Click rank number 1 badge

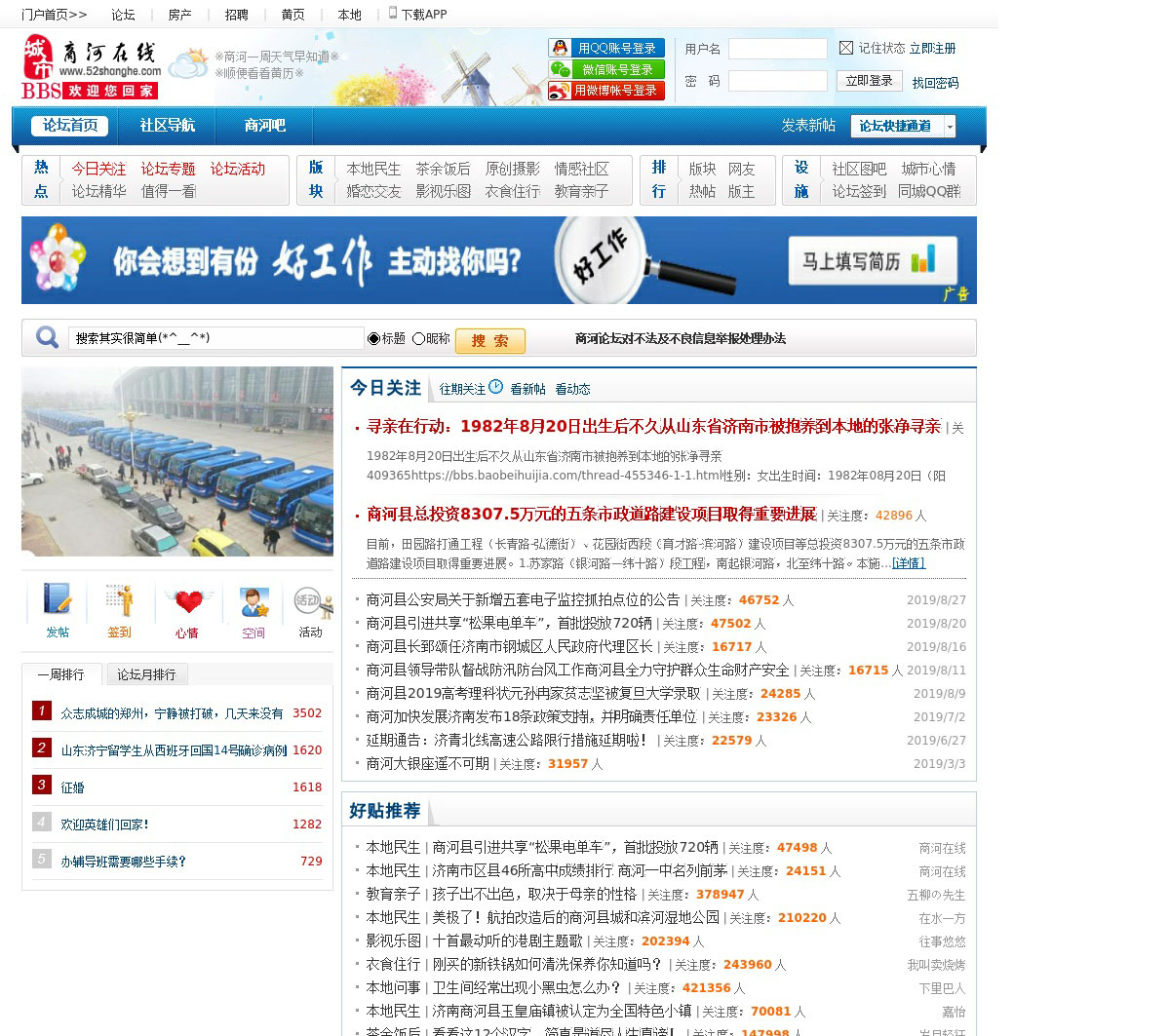pyautogui.click(x=41, y=710)
